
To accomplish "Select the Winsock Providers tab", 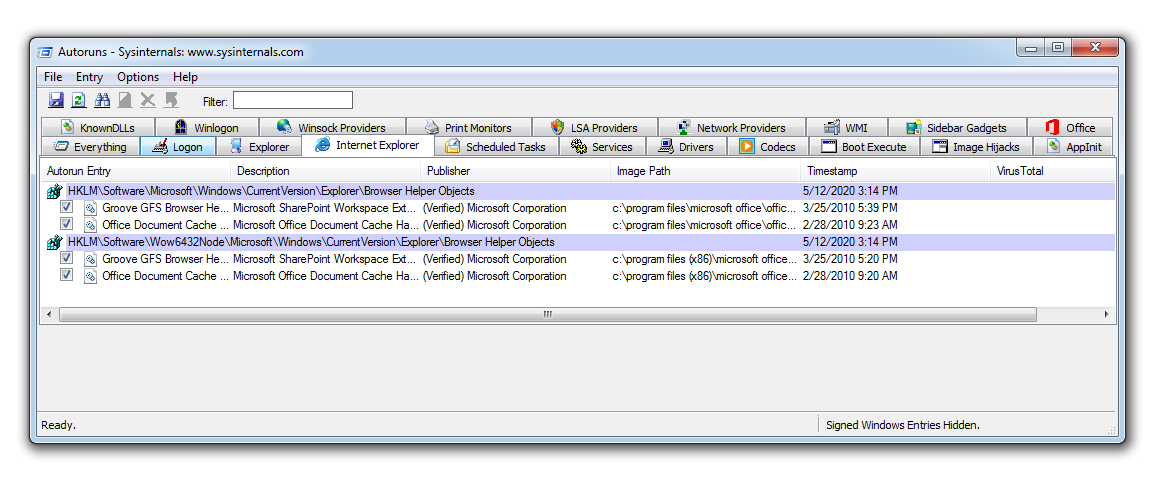I will tap(331, 128).
